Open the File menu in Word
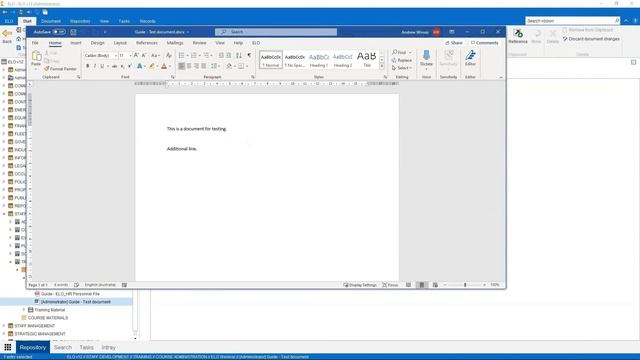Image resolution: width=640 pixels, height=360 pixels. [35, 43]
